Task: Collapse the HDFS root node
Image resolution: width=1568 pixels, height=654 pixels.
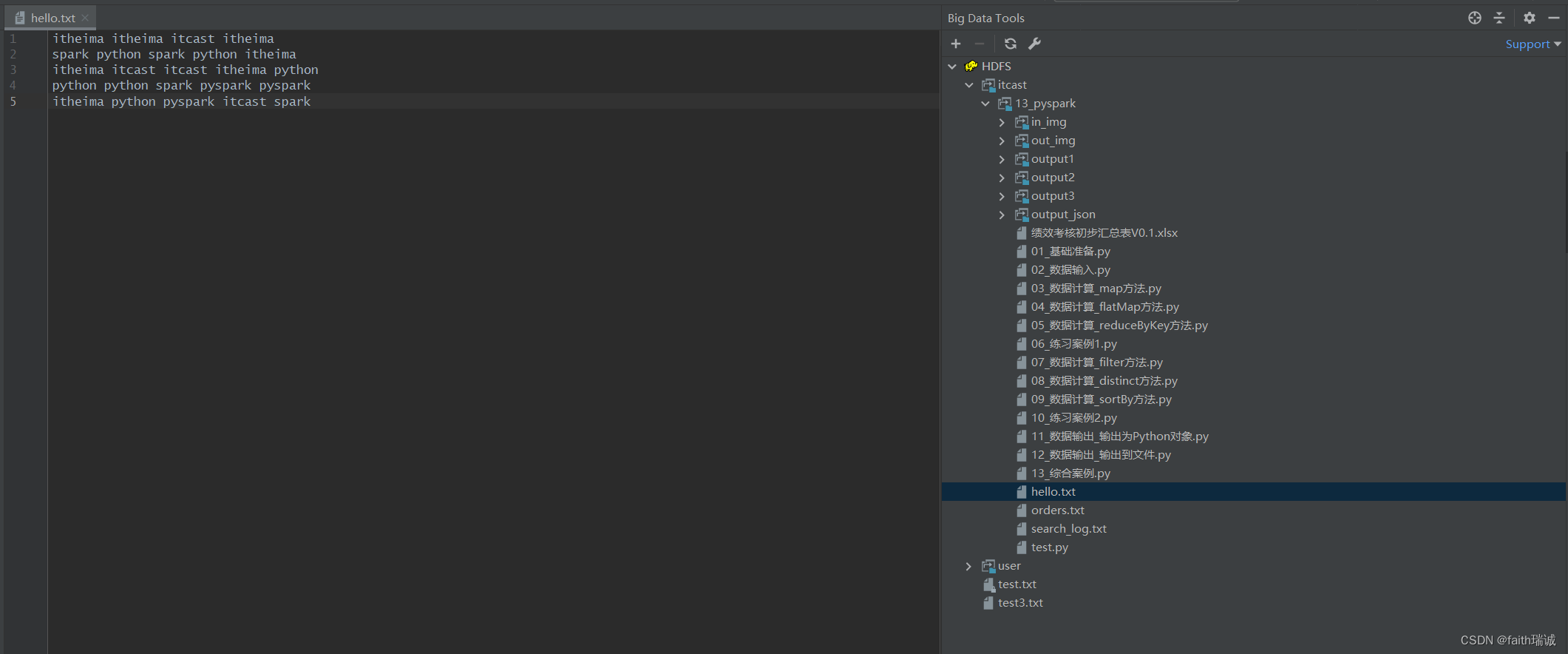Action: (x=952, y=67)
